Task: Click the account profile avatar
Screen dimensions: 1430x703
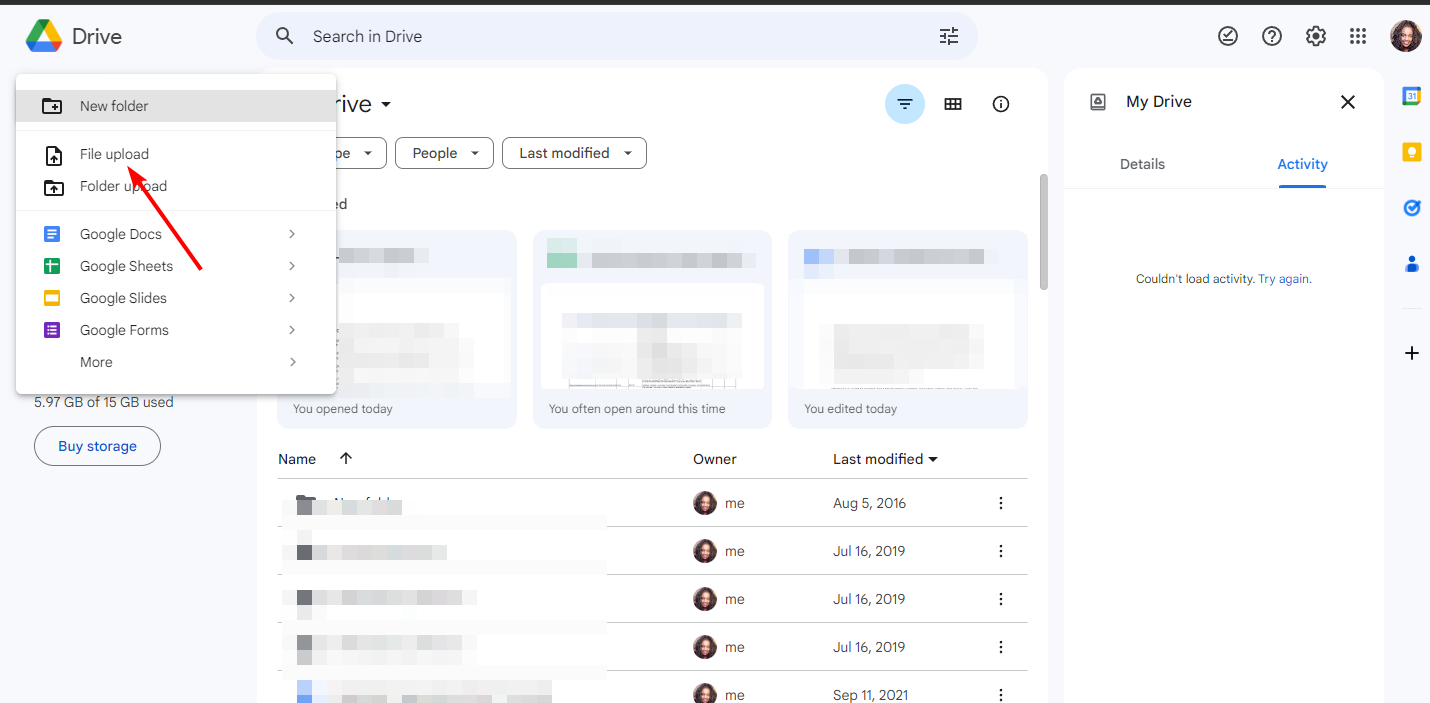Action: tap(1406, 36)
